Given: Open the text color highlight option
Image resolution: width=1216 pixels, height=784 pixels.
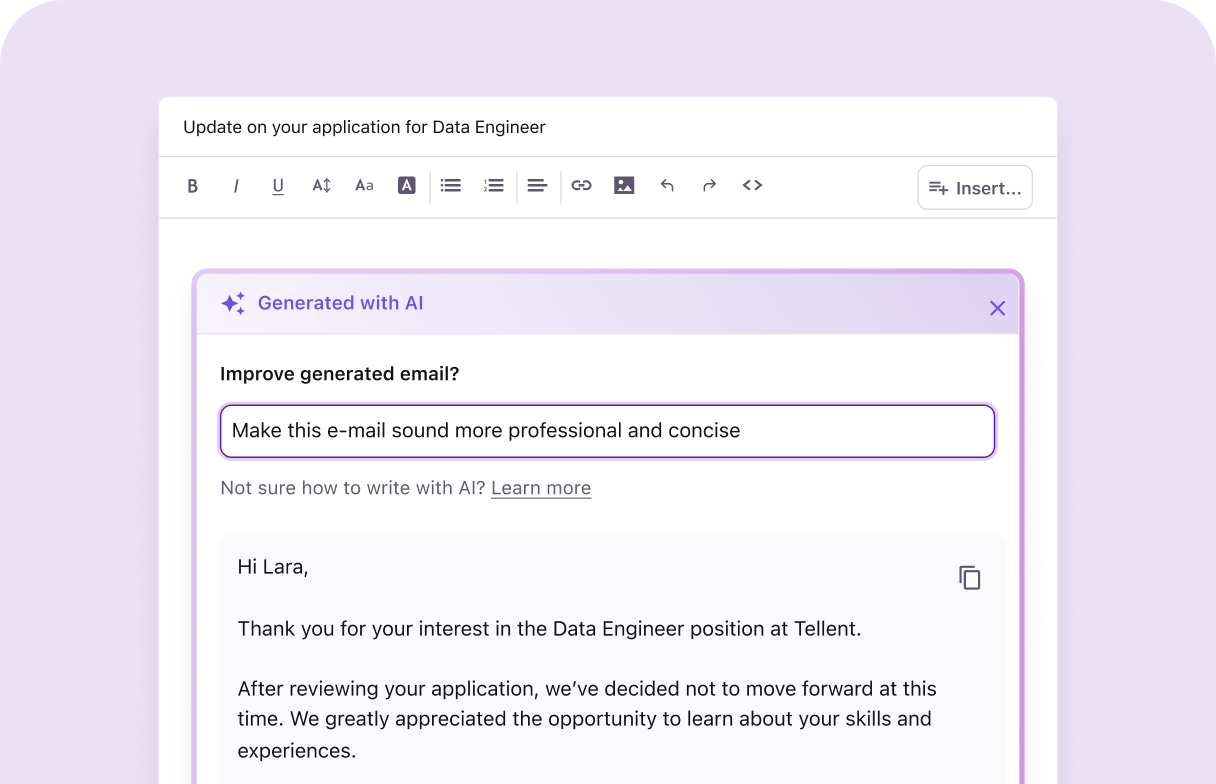Looking at the screenshot, I should coord(406,185).
